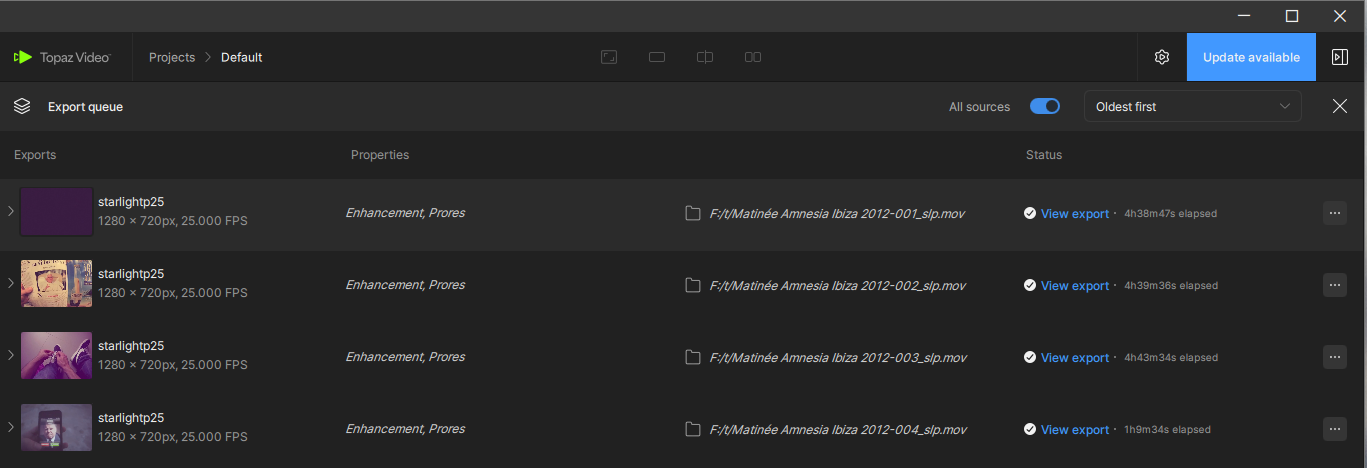This screenshot has height=468, width=1367.
Task: Select the single view layout icon
Action: tap(657, 57)
